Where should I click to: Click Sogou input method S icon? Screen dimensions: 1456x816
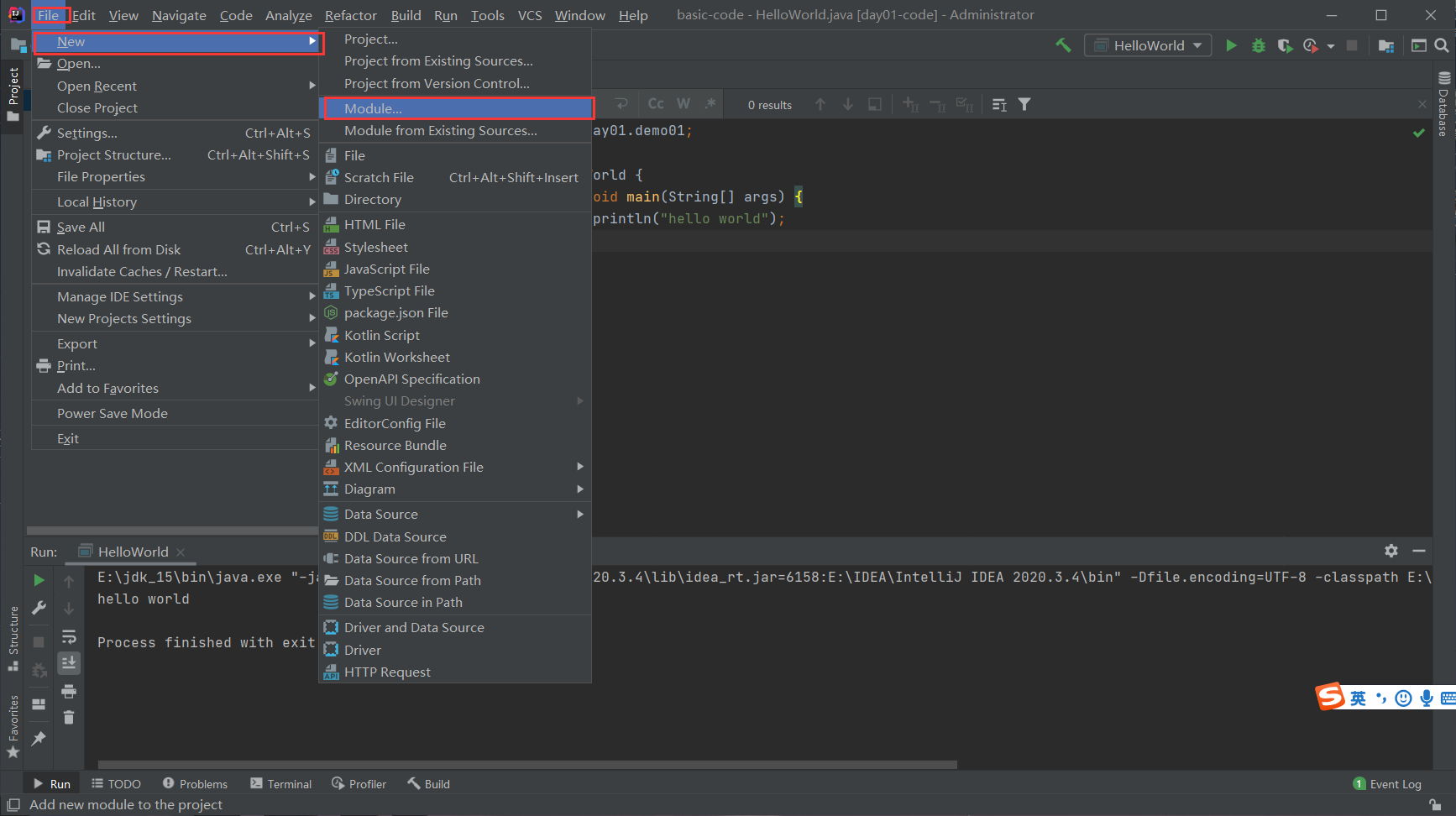click(x=1330, y=697)
